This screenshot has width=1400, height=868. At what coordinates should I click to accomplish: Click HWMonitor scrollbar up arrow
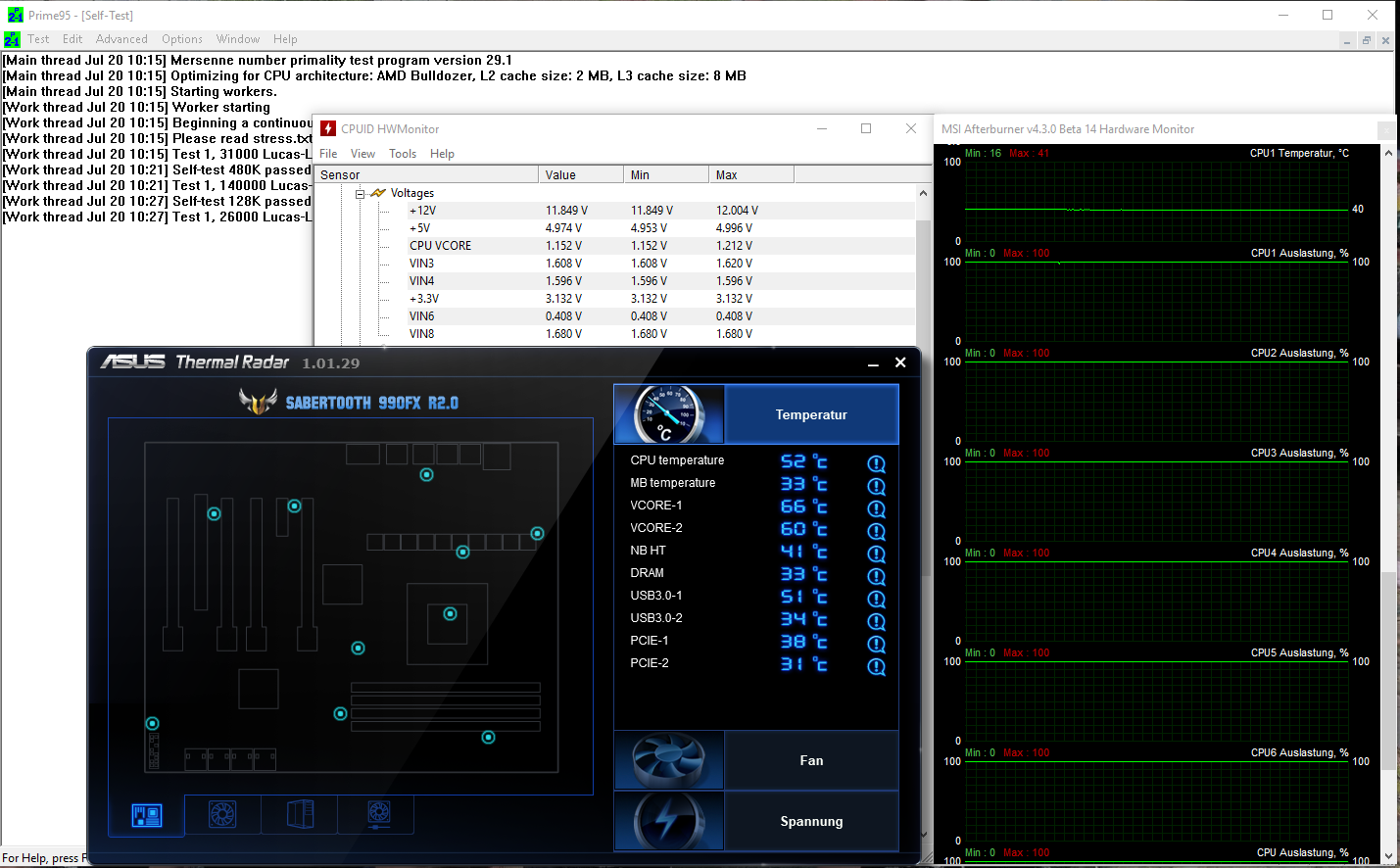tap(923, 193)
